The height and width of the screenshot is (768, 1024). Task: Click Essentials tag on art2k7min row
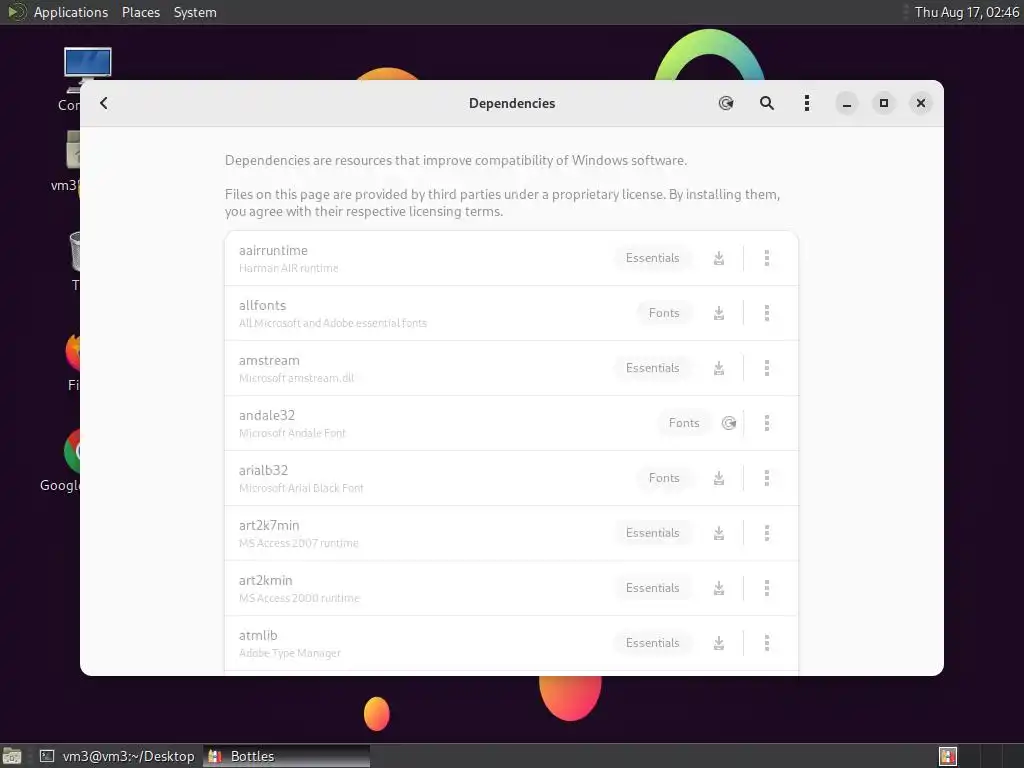(652, 533)
